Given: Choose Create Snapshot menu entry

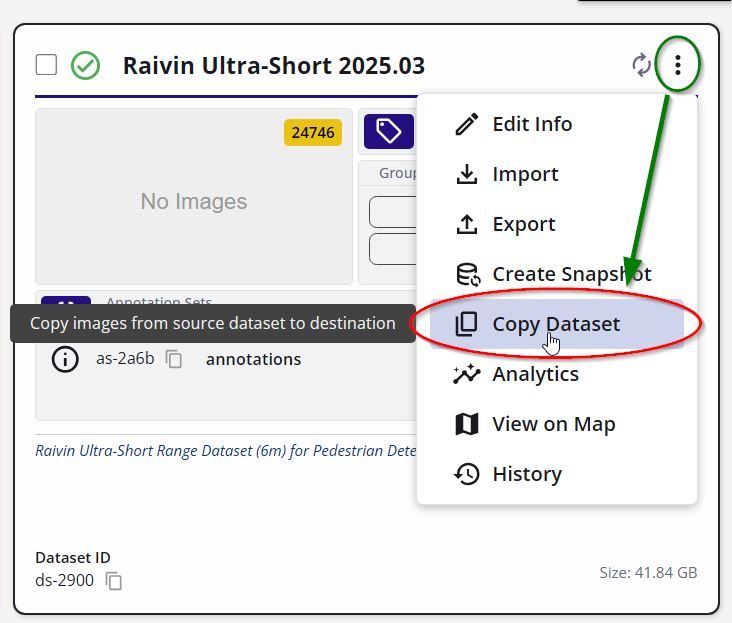Looking at the screenshot, I should [557, 274].
